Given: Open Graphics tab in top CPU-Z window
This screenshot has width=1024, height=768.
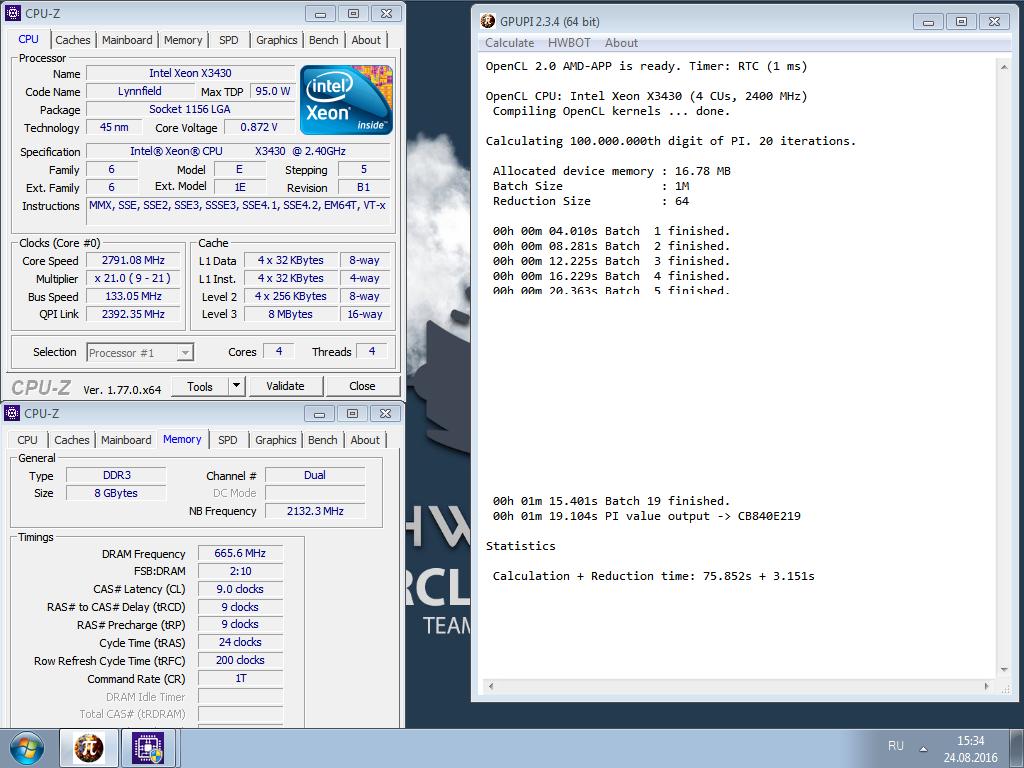Looking at the screenshot, I should (x=276, y=40).
